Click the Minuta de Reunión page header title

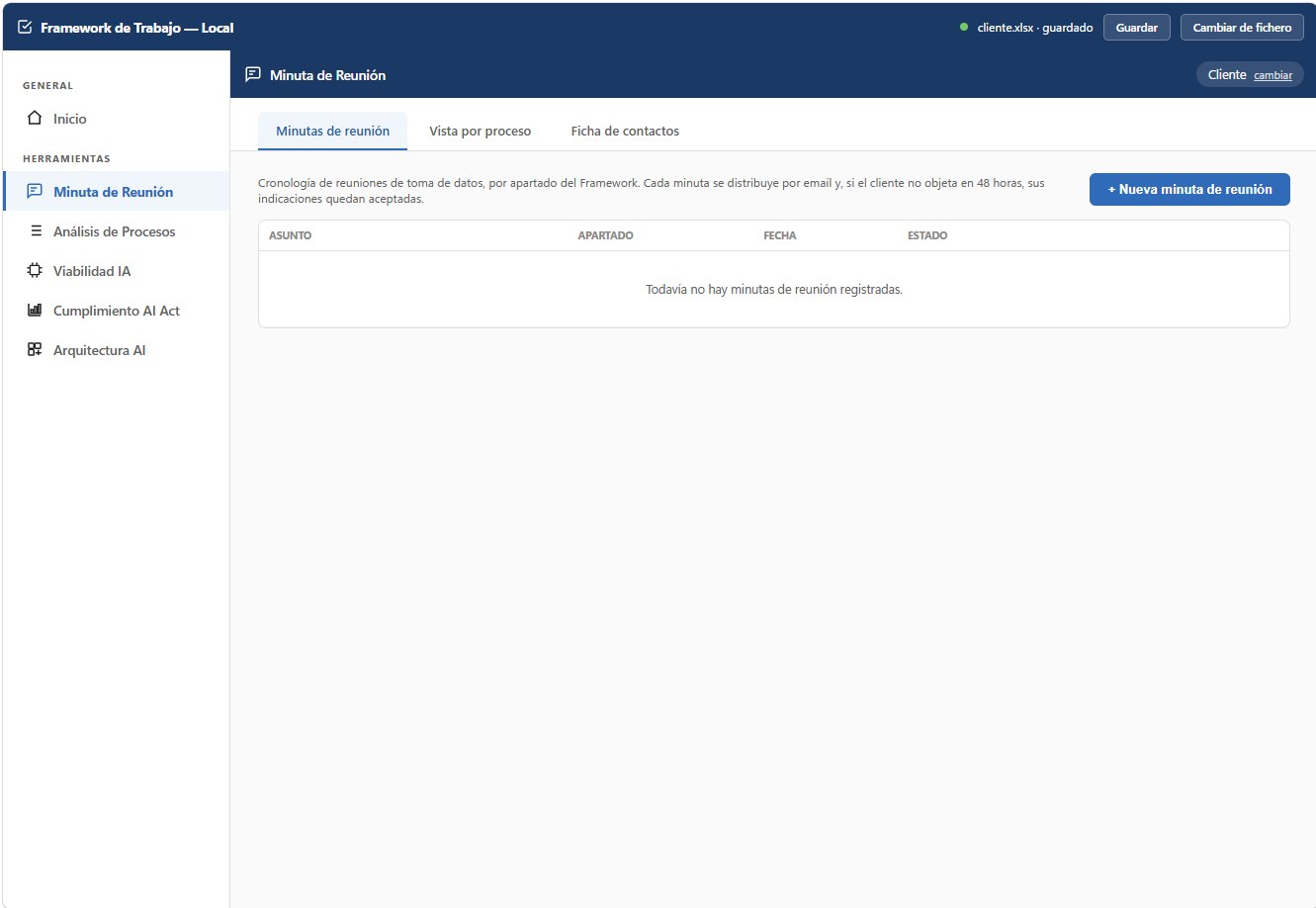(x=327, y=75)
